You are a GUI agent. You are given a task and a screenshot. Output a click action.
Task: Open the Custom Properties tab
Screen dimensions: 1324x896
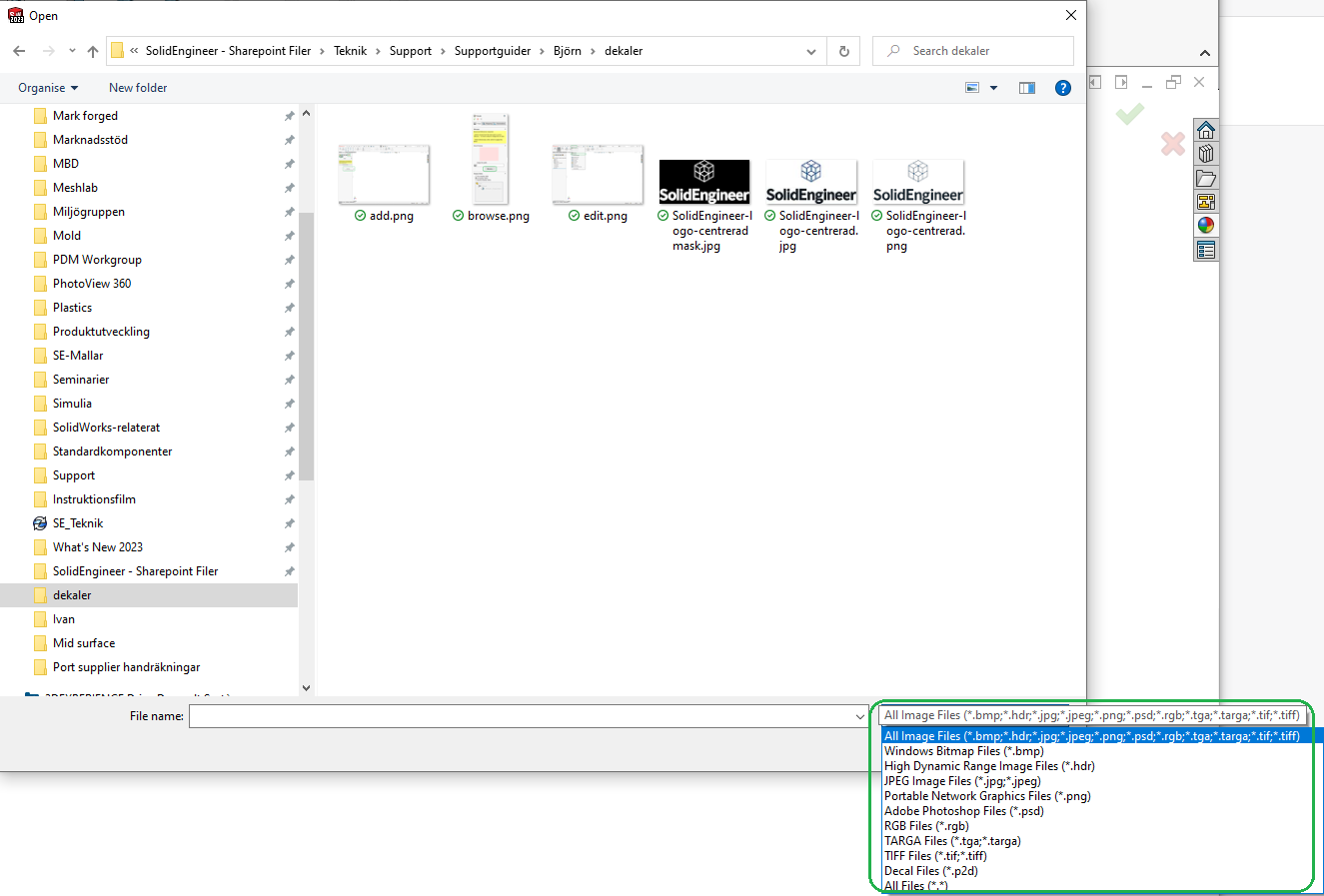pyautogui.click(x=1206, y=250)
